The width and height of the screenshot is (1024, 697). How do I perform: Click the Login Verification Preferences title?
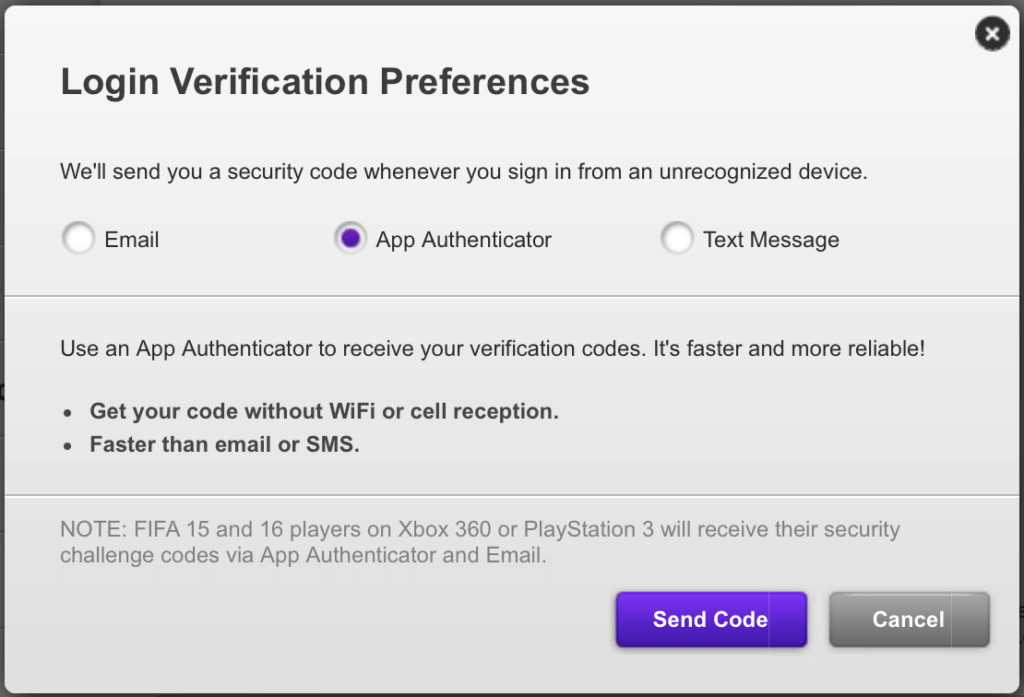tap(325, 81)
